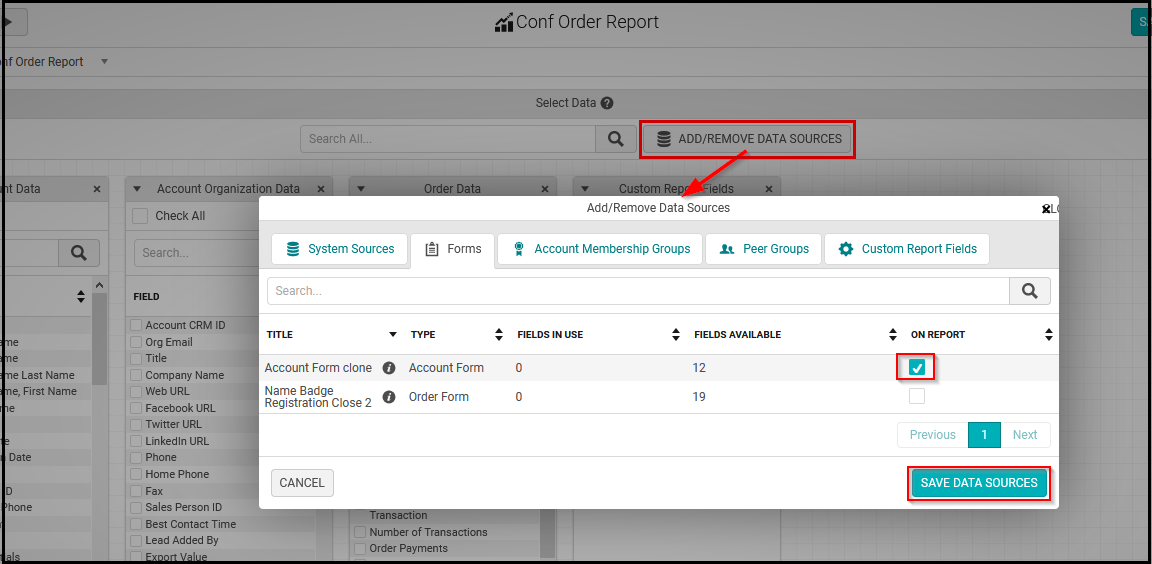
Task: Open the Custom Report Fields tab
Action: [907, 249]
